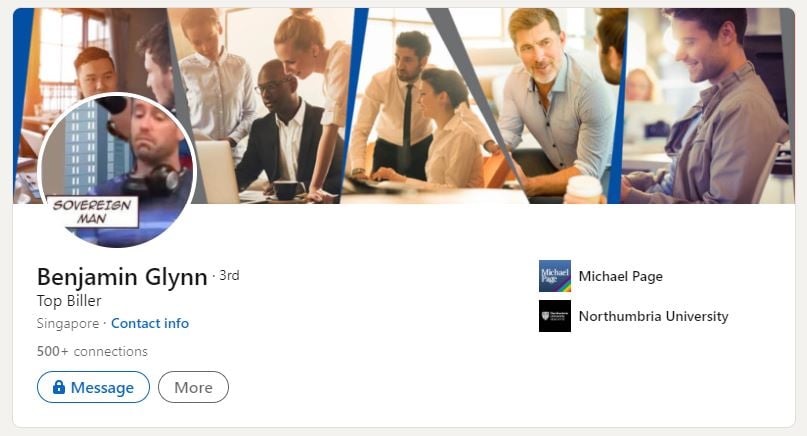Click the Michael Page company name
807x436 pixels.
620,276
